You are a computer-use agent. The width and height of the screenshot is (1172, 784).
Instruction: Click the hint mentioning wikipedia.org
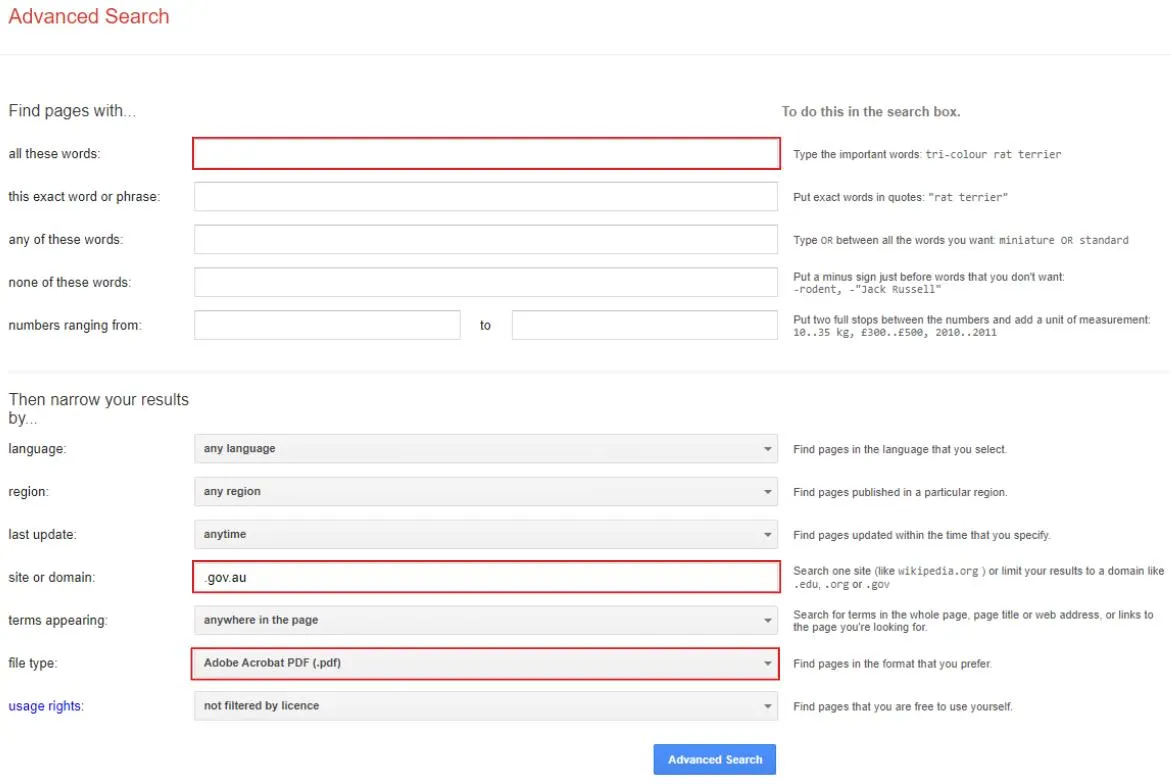pyautogui.click(x=978, y=578)
